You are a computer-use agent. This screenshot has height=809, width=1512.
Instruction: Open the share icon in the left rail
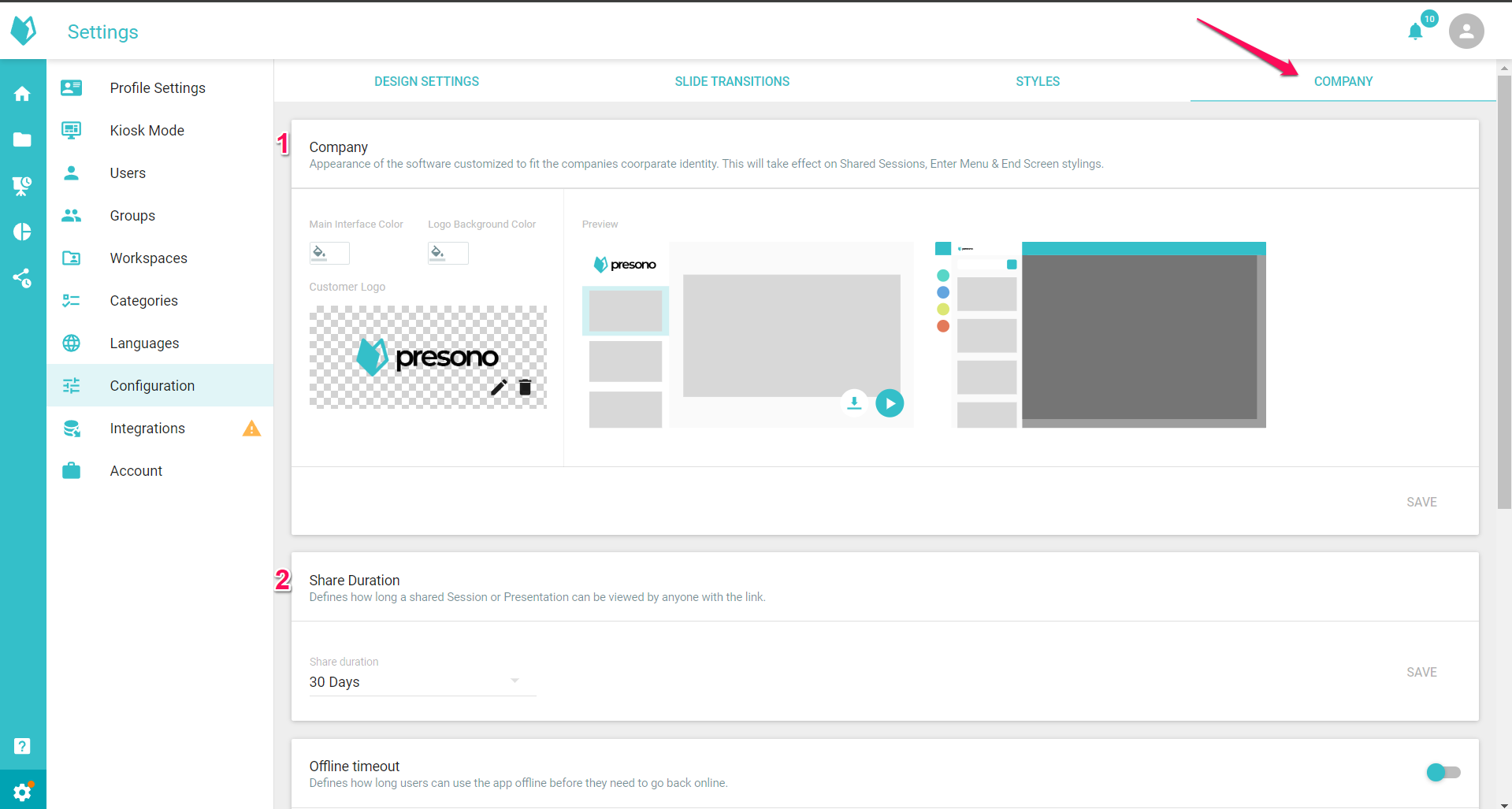22,278
